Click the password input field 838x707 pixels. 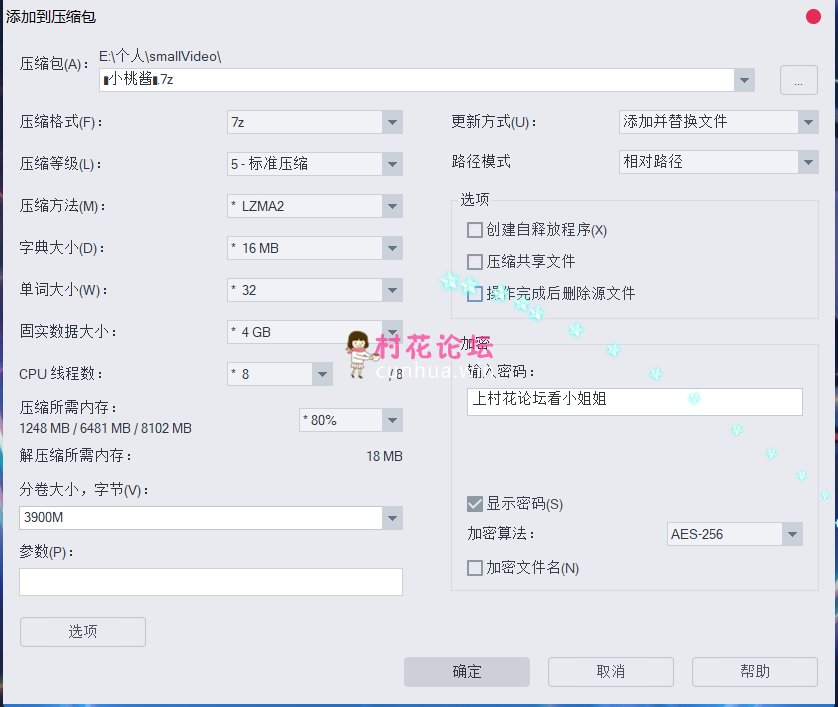click(x=634, y=401)
